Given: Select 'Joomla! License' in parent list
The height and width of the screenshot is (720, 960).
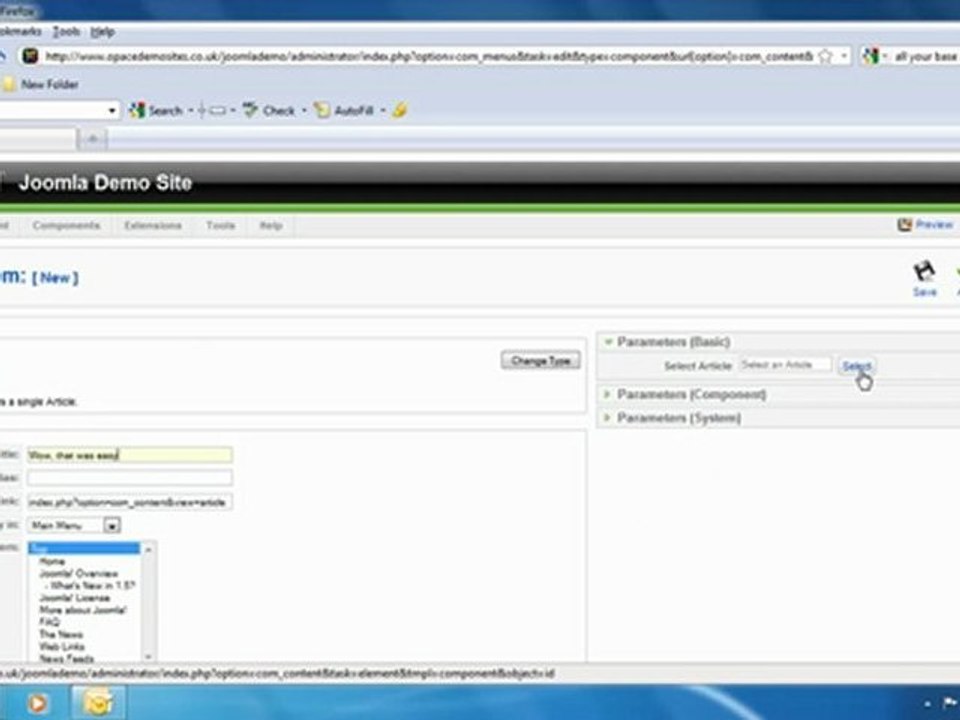Looking at the screenshot, I should pos(75,598).
